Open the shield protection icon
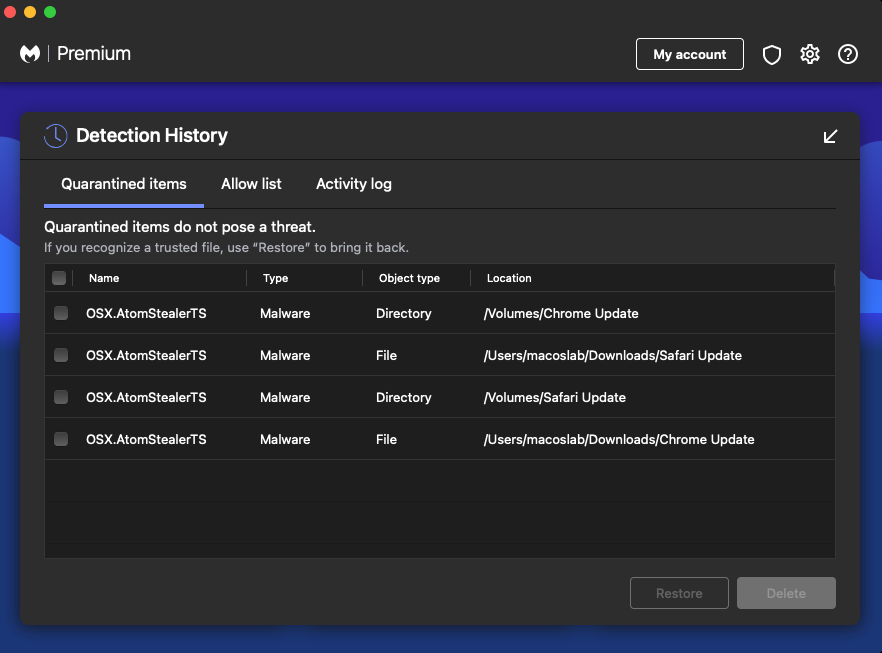 (x=772, y=55)
